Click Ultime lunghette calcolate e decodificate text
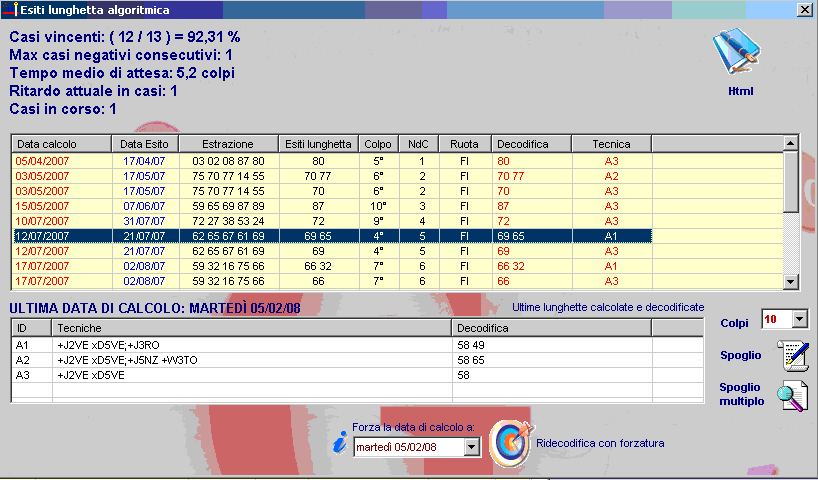Screen dimensions: 818x480 [x=608, y=307]
